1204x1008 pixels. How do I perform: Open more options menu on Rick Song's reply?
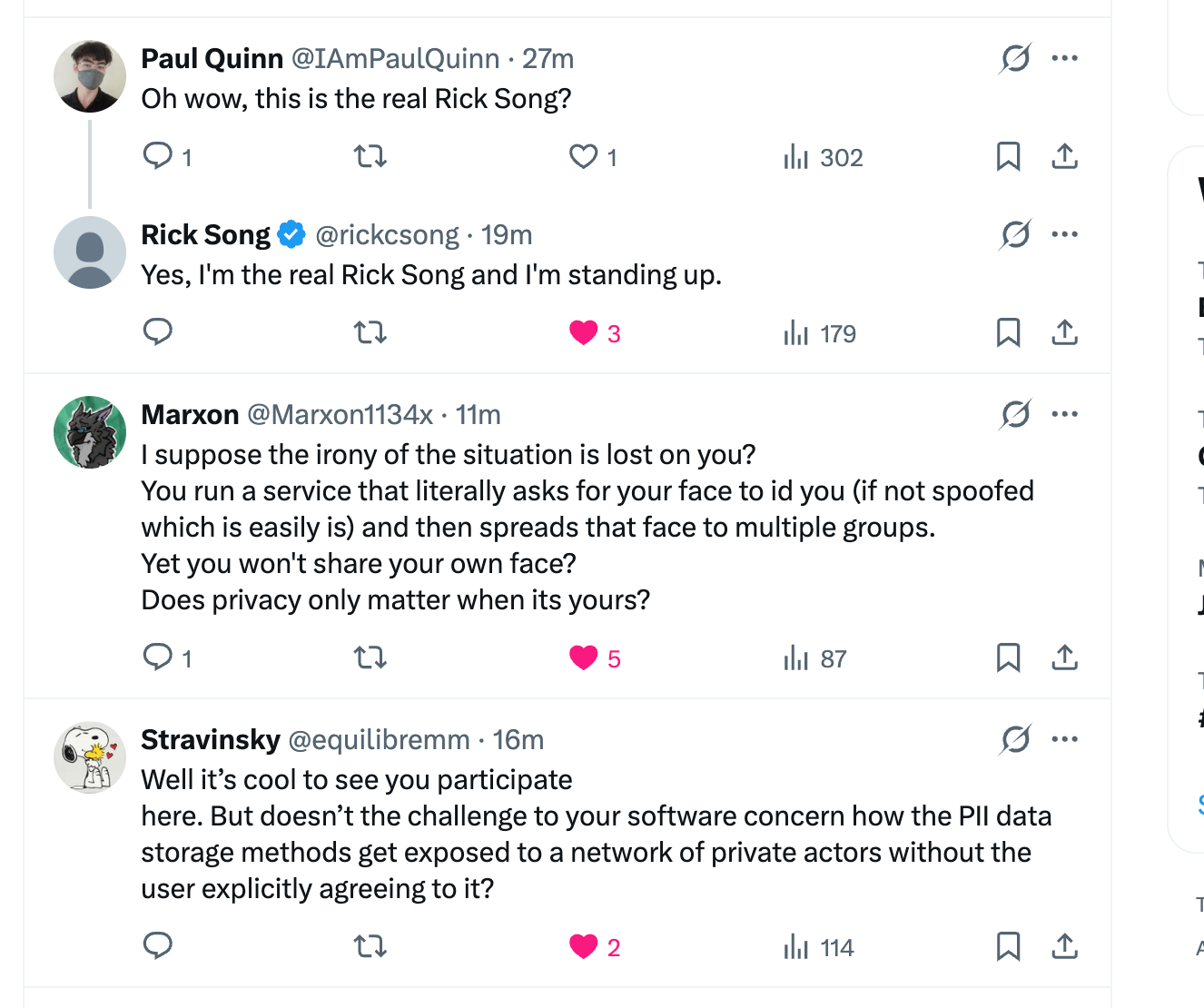1064,234
